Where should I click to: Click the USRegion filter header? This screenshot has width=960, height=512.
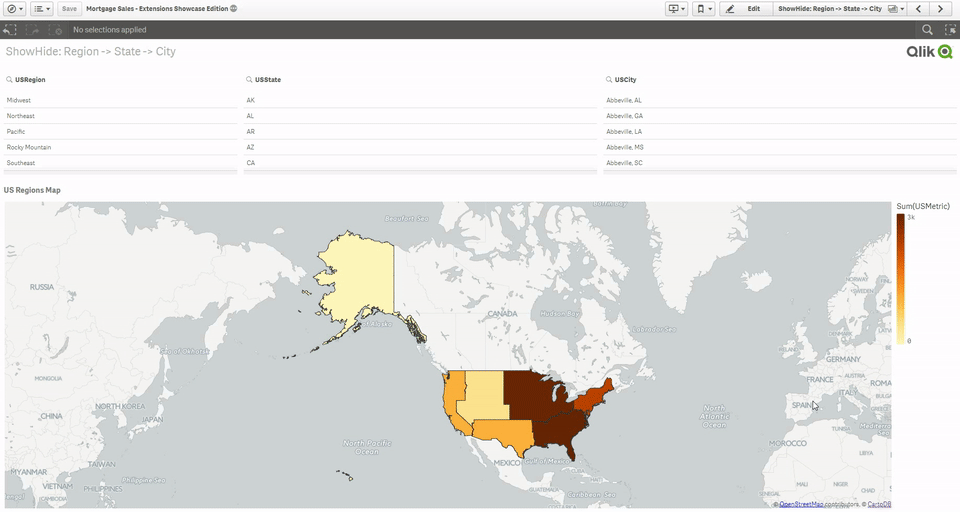(x=30, y=80)
